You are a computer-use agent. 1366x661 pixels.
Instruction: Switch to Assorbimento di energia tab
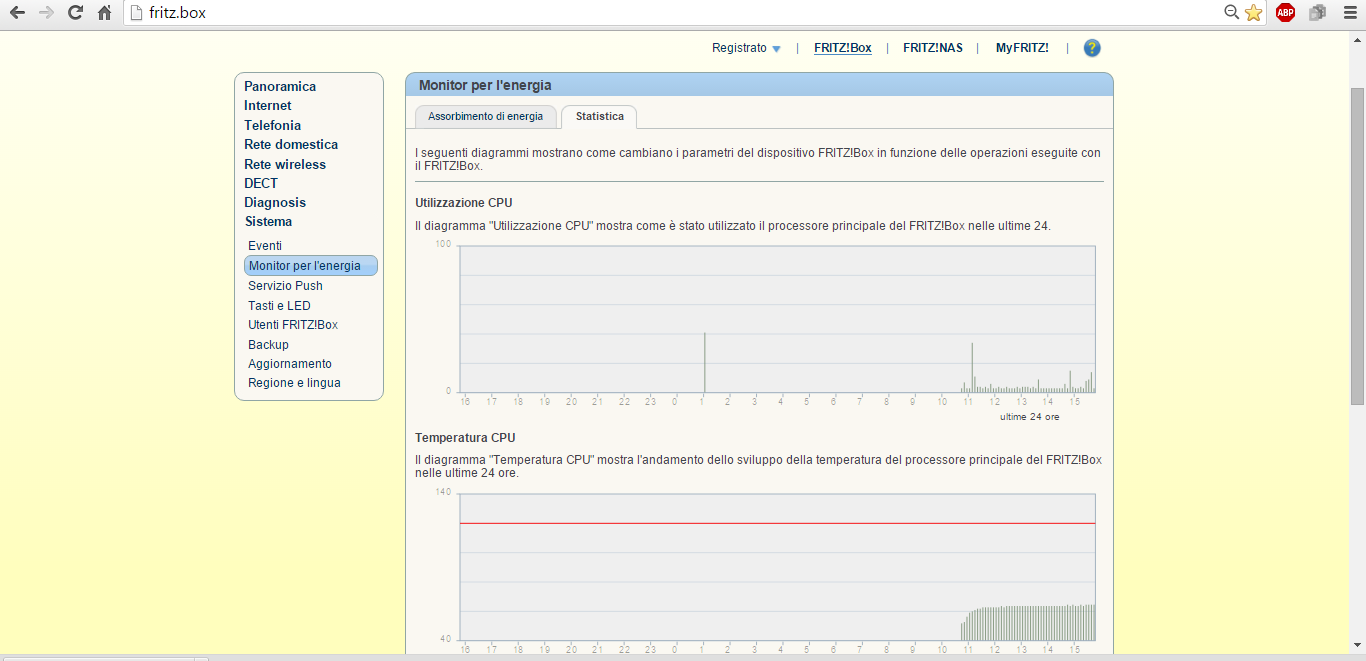485,117
